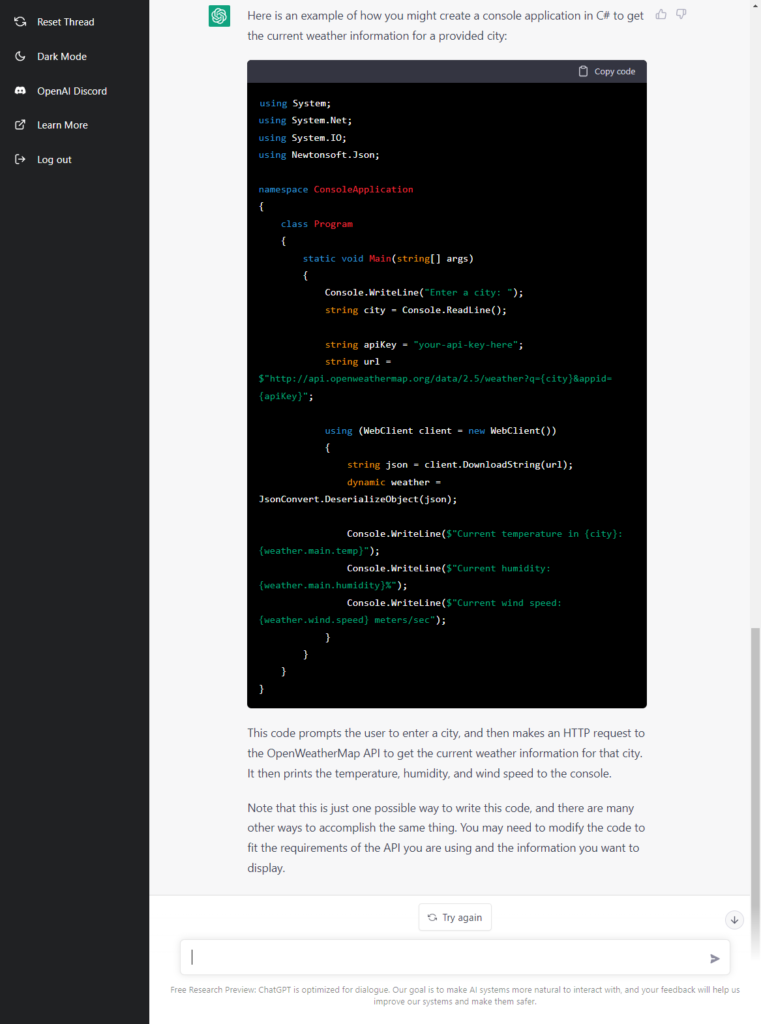This screenshot has width=761, height=1024.
Task: Click the Log out arrow icon
Action: 20,160
